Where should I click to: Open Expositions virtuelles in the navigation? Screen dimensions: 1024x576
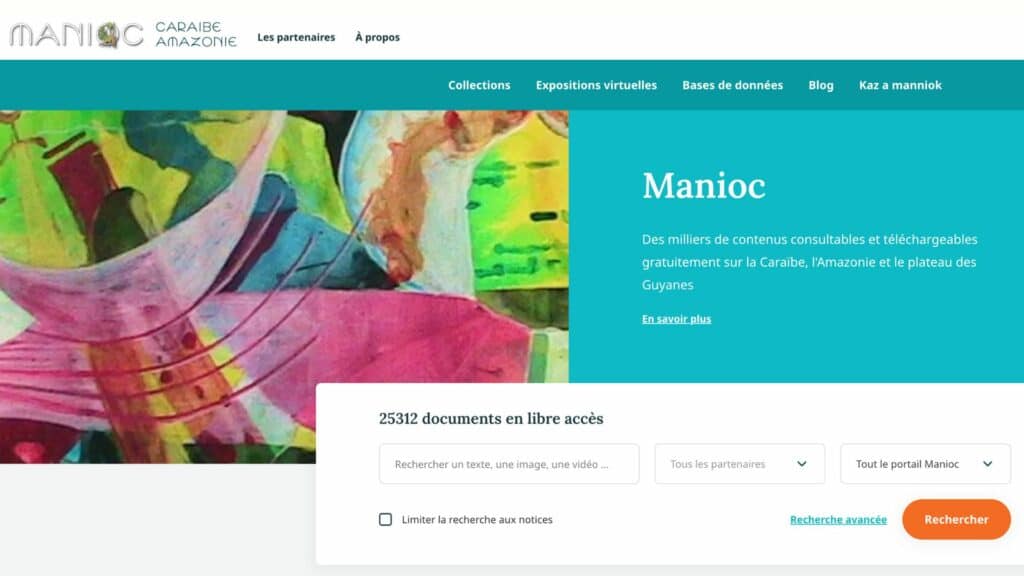(596, 85)
